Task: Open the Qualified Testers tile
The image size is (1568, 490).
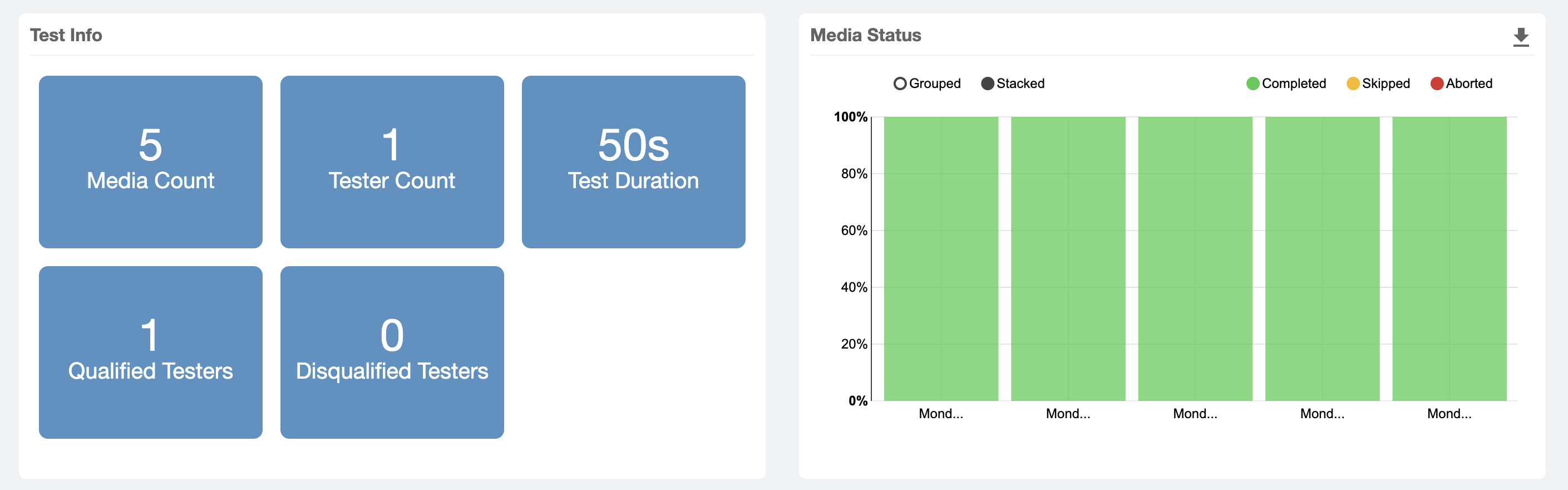Action: (150, 352)
